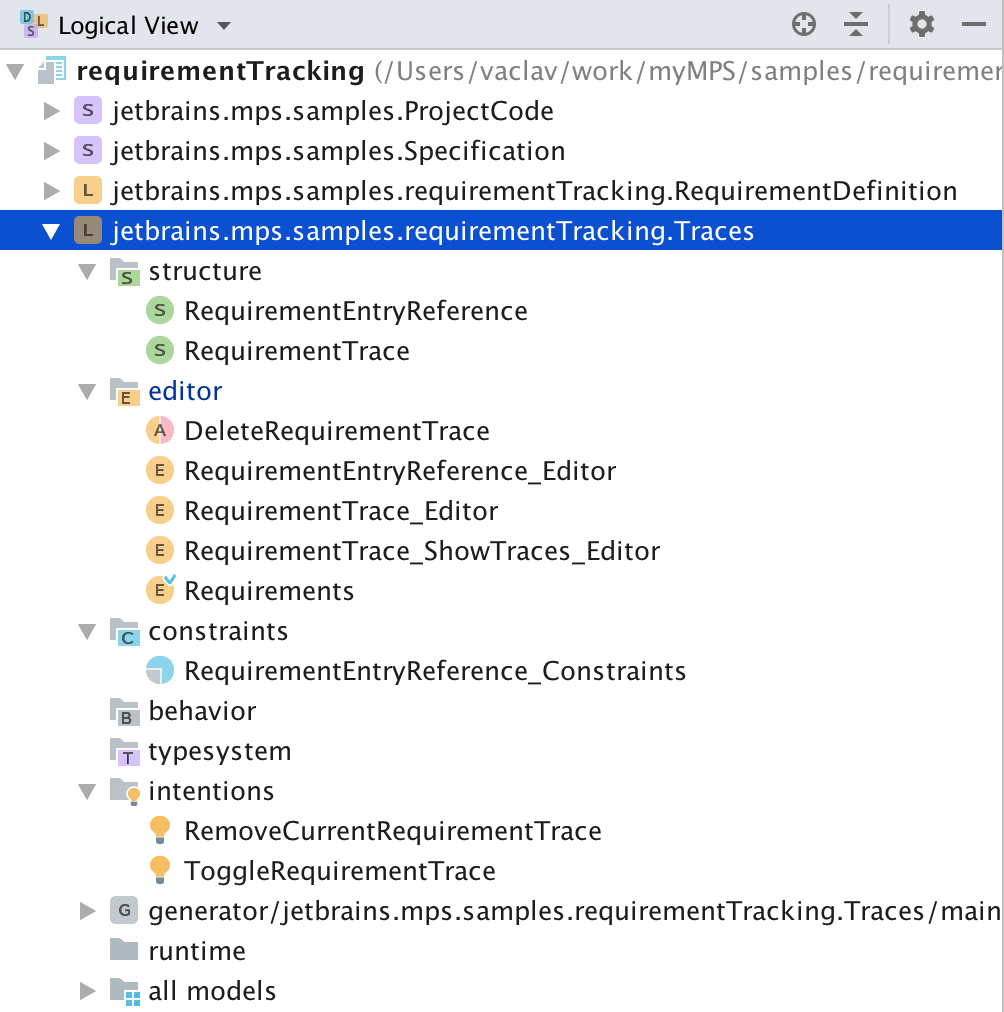The height and width of the screenshot is (1012, 1004).
Task: Open the gear settings menu
Action: tap(921, 25)
